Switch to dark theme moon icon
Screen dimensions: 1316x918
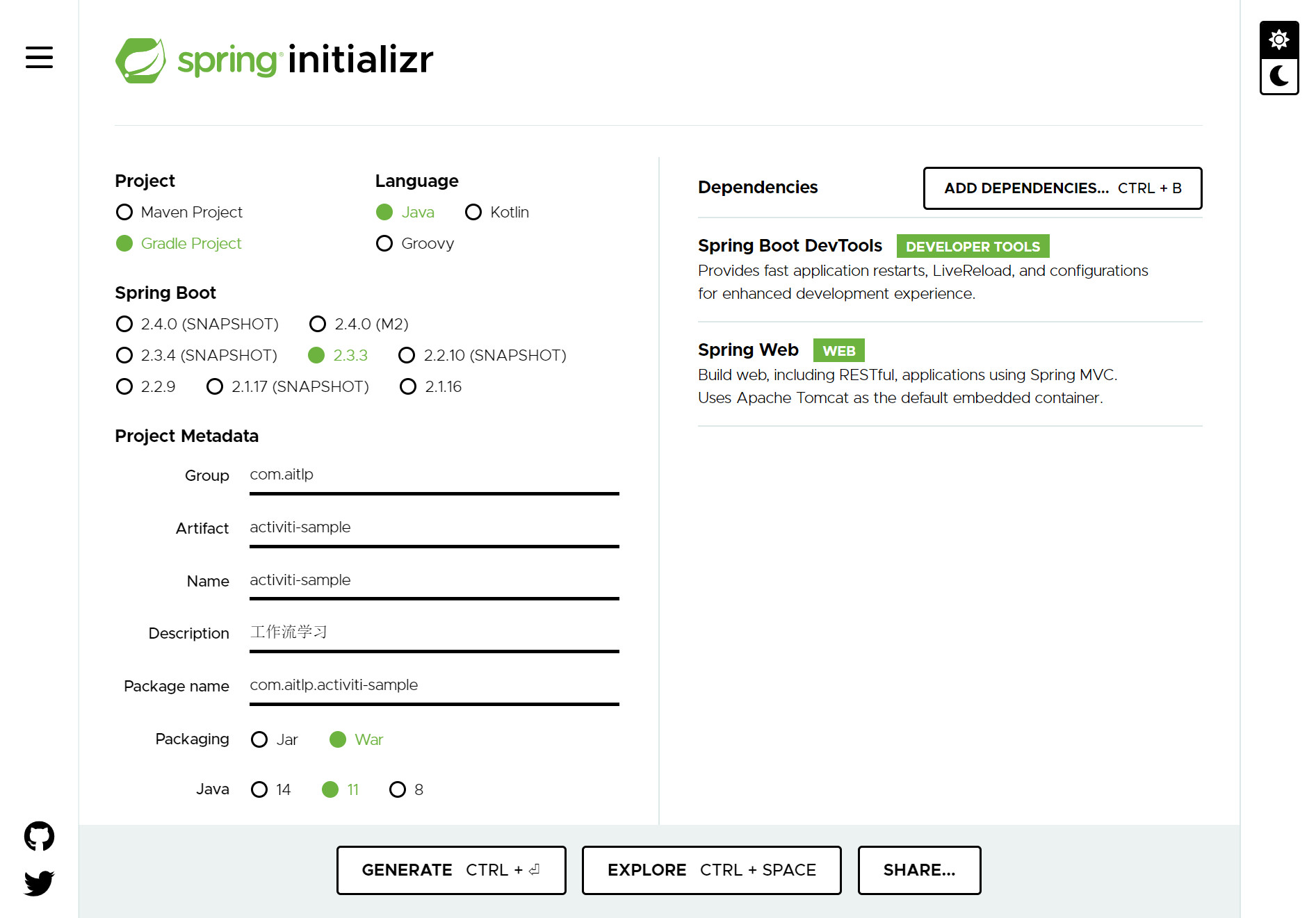tap(1278, 76)
